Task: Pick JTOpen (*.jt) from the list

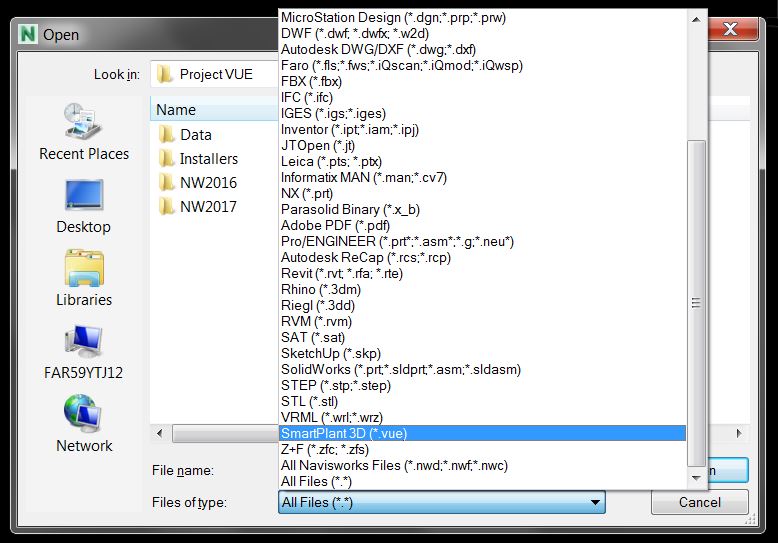Action: [482, 145]
